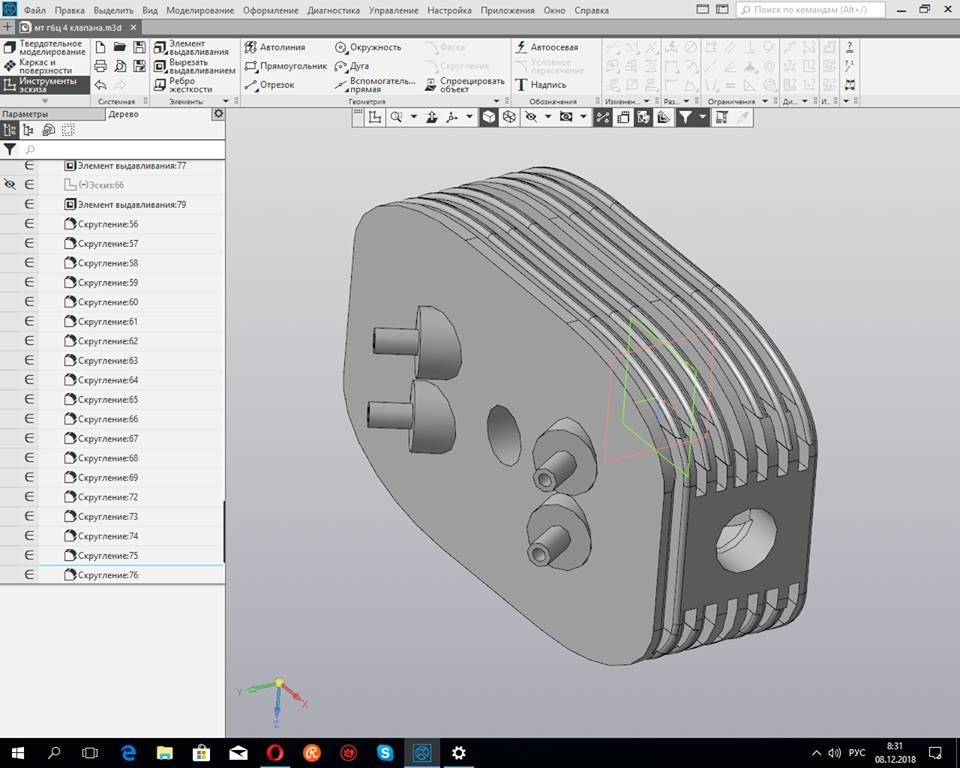
Task: Expand the Элементы toolbar group dropdown
Action: (x=225, y=101)
